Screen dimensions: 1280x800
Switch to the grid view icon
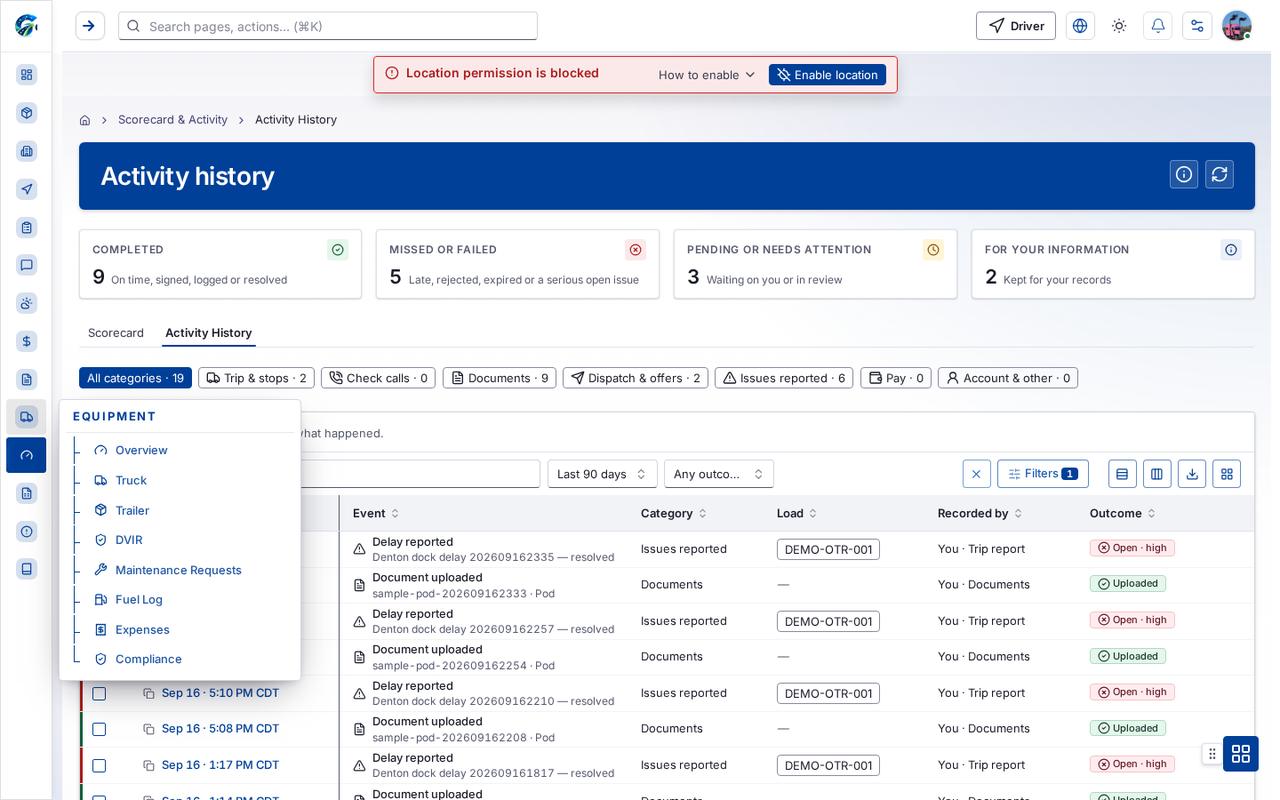1227,474
